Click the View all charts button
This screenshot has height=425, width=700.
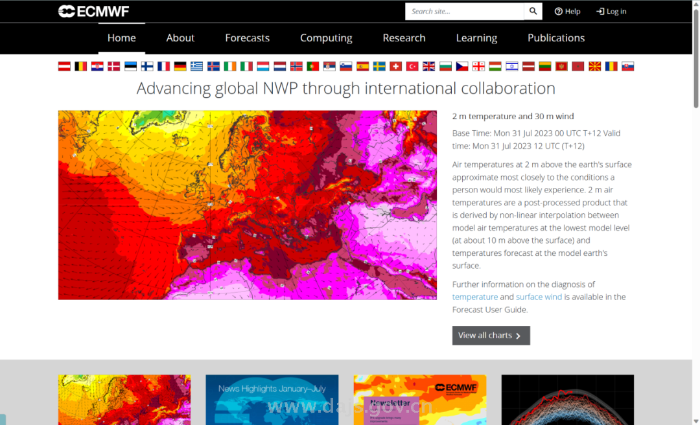(x=491, y=335)
